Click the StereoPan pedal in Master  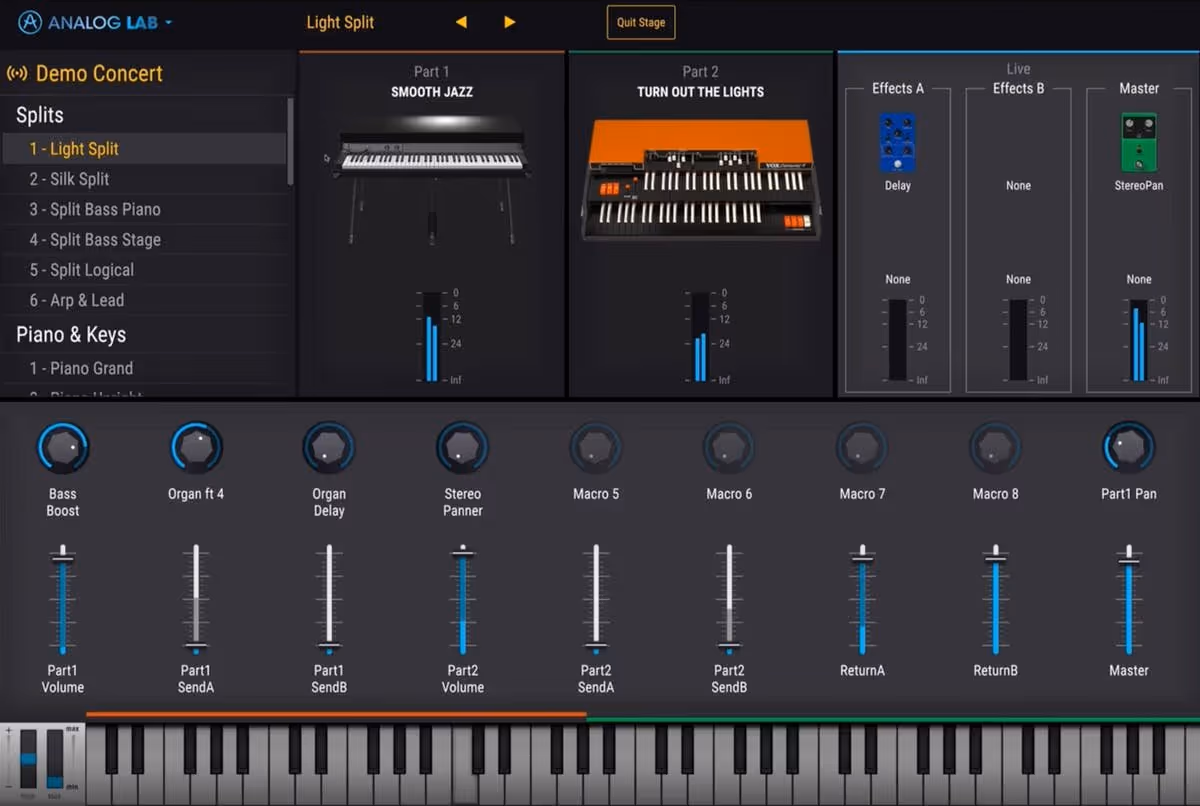[x=1139, y=142]
